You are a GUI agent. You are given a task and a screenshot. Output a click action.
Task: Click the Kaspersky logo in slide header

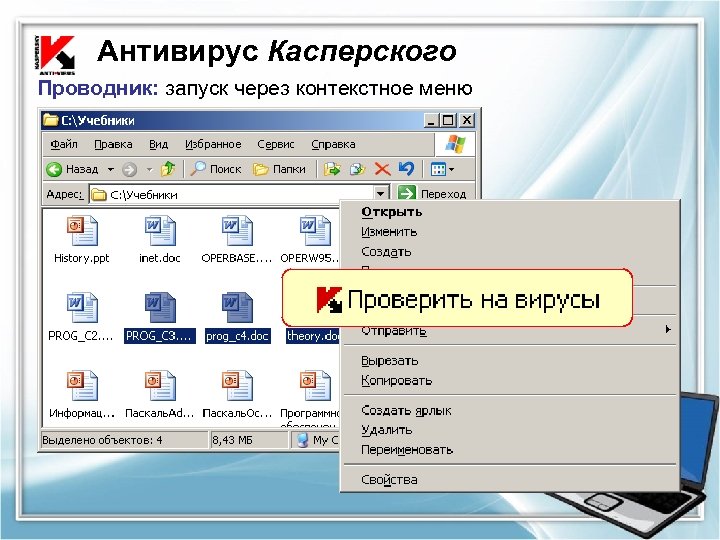55,55
